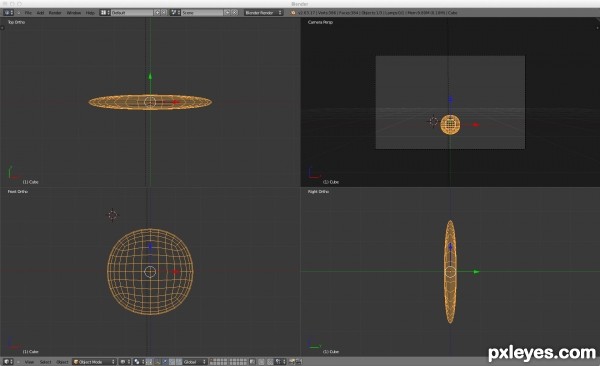Image resolution: width=600 pixels, height=366 pixels.
Task: Click red X-axis arrow in Camera Persp view
Action: tap(476, 125)
